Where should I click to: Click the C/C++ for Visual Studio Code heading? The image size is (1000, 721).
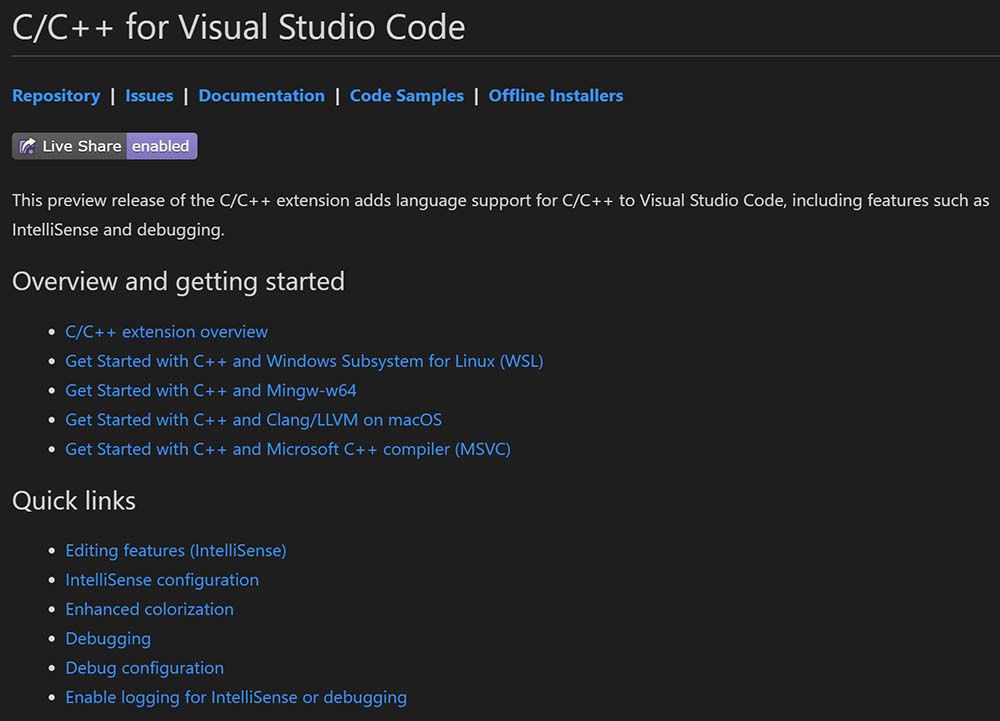pyautogui.click(x=239, y=27)
